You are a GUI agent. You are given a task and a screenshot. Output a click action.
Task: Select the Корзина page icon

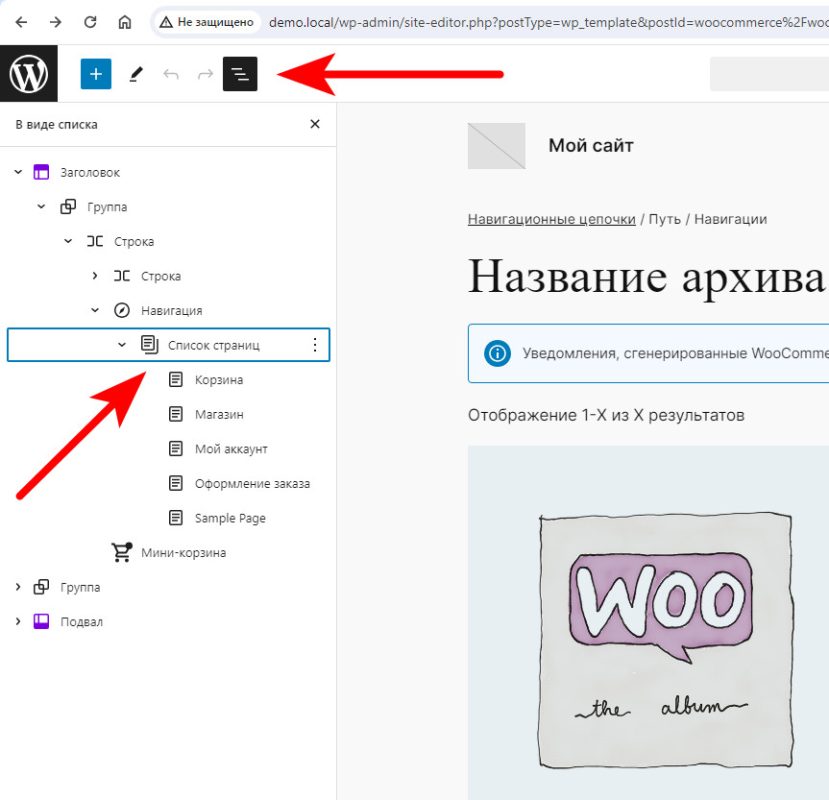click(176, 379)
